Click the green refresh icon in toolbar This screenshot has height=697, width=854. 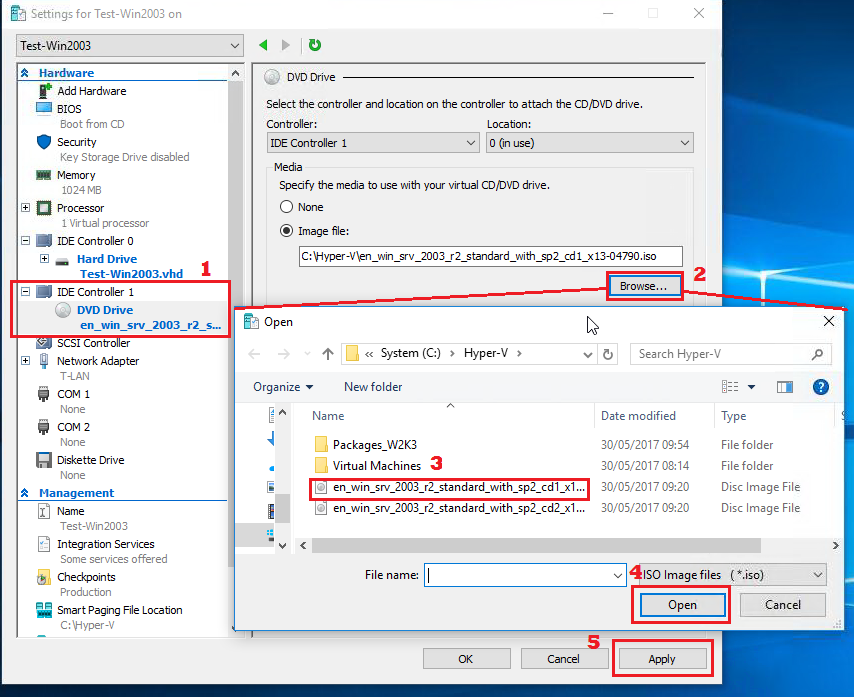315,45
